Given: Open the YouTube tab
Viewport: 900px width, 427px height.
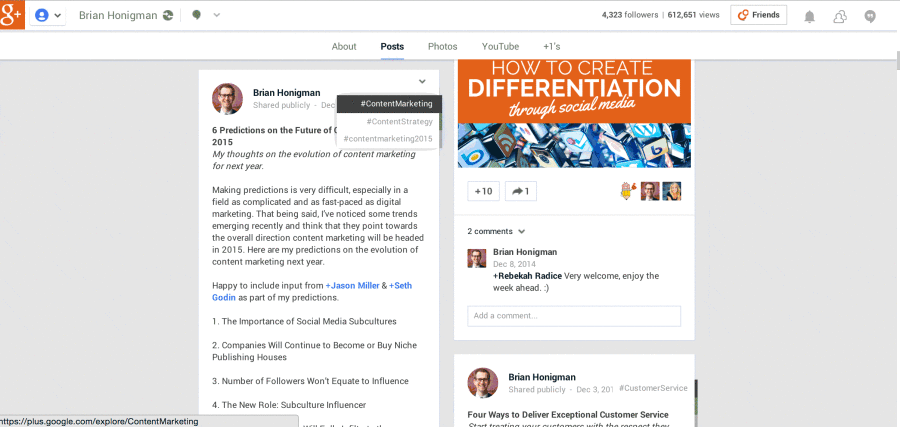Looking at the screenshot, I should [500, 46].
